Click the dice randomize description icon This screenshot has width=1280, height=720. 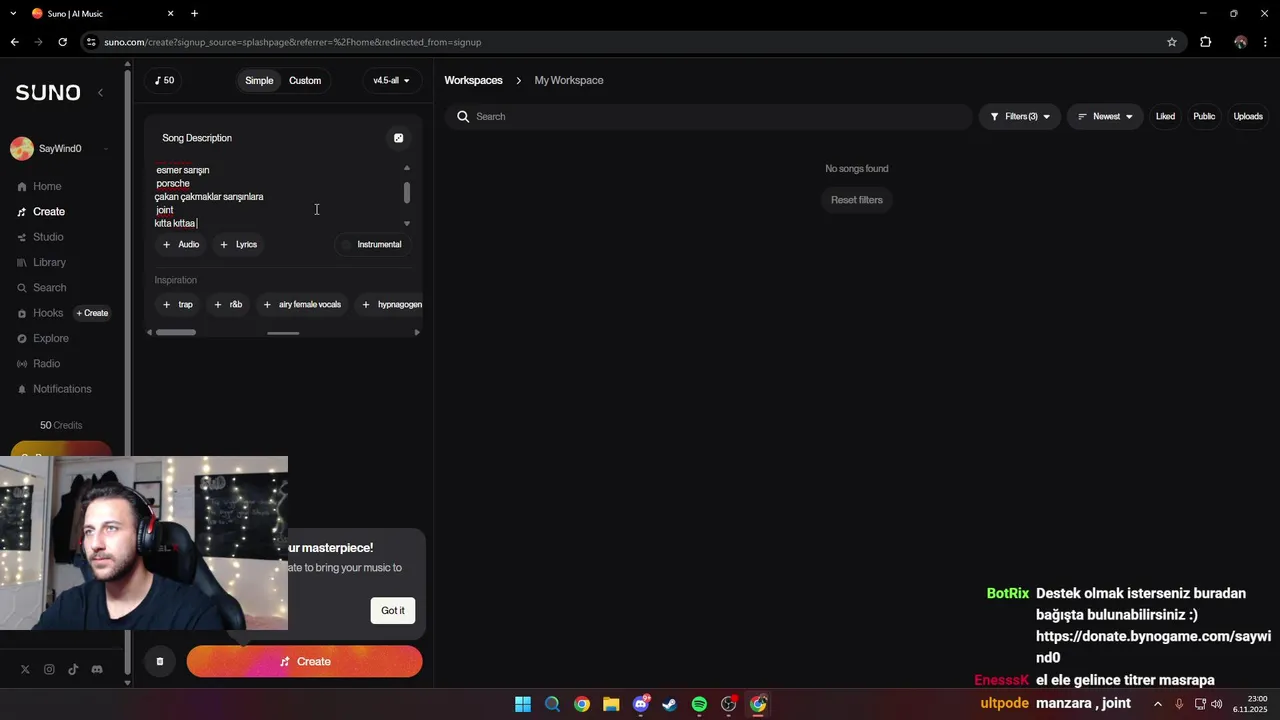pyautogui.click(x=398, y=138)
